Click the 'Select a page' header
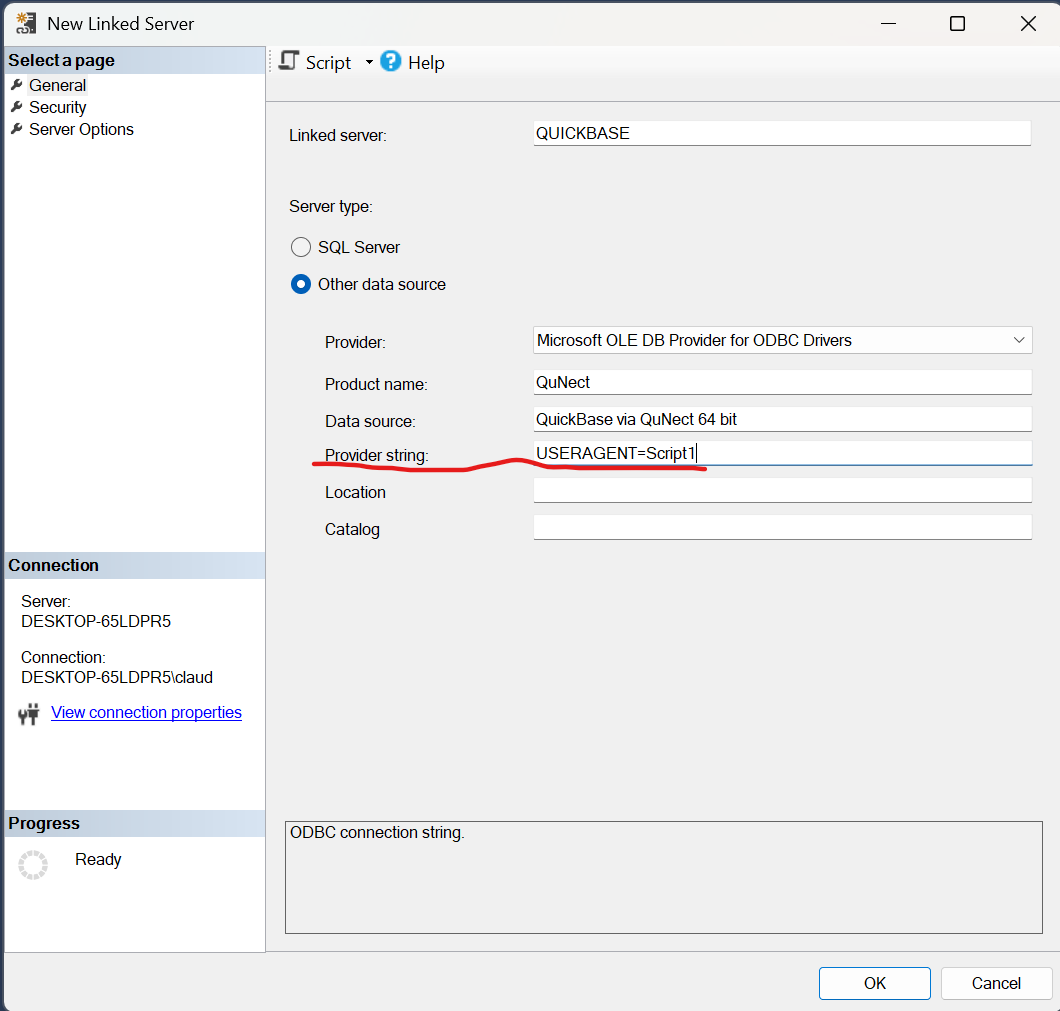1060x1011 pixels. pos(135,60)
